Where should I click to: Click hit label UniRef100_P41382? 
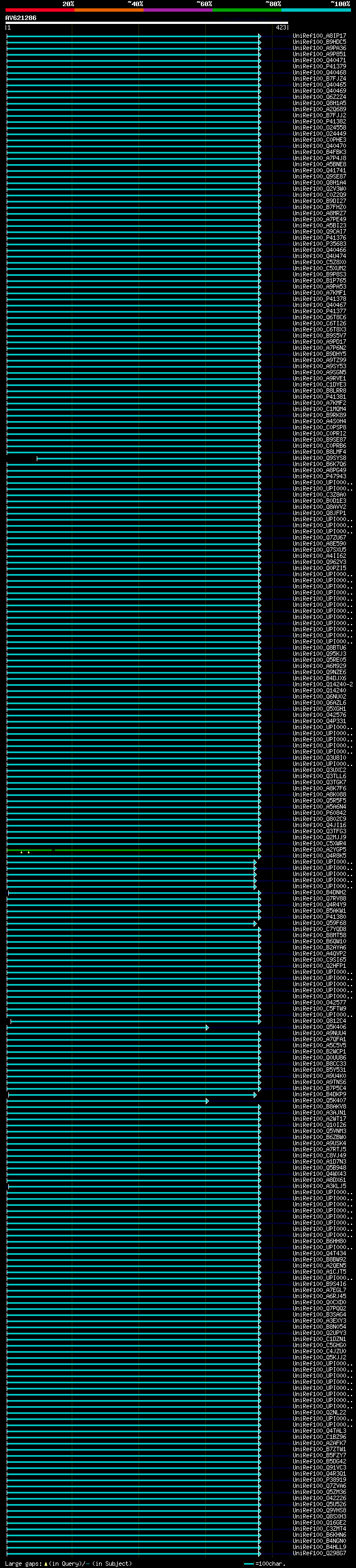coord(319,122)
